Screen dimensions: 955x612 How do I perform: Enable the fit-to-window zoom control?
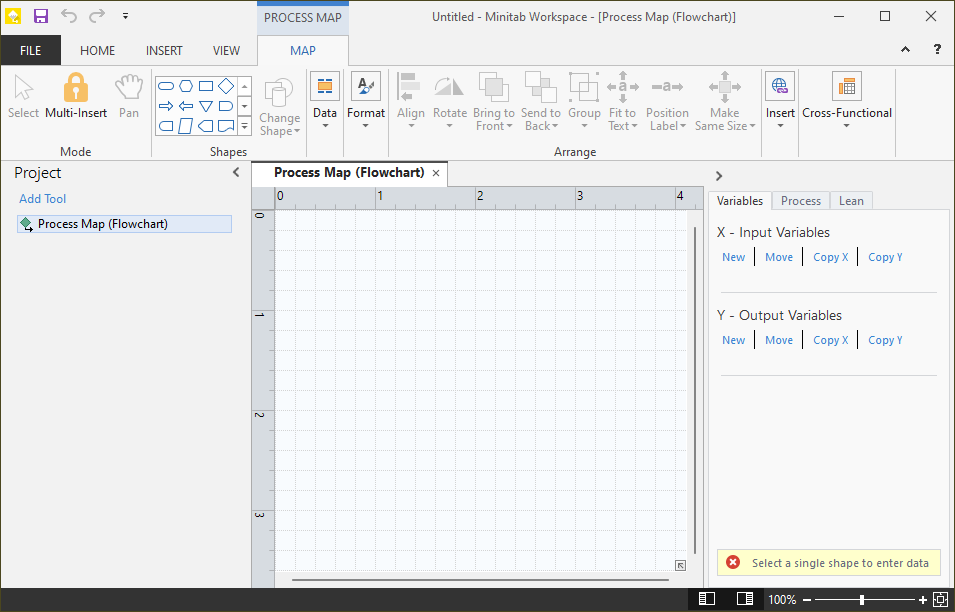938,598
